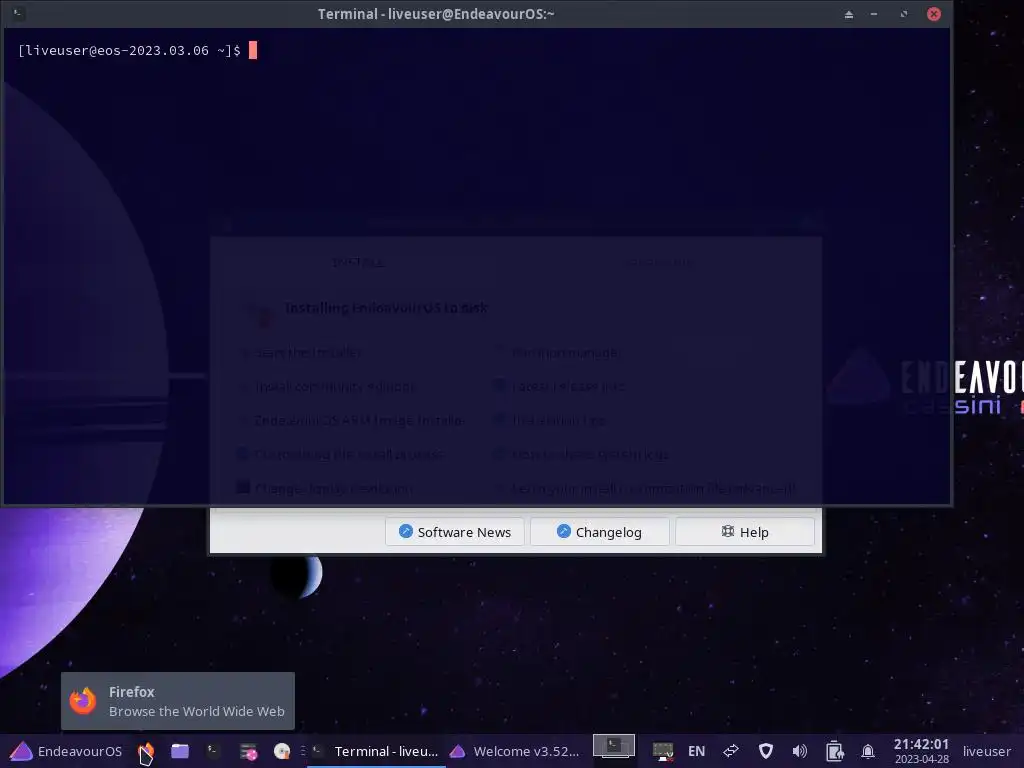Click the Changelog button
The height and width of the screenshot is (768, 1024).
click(x=600, y=532)
